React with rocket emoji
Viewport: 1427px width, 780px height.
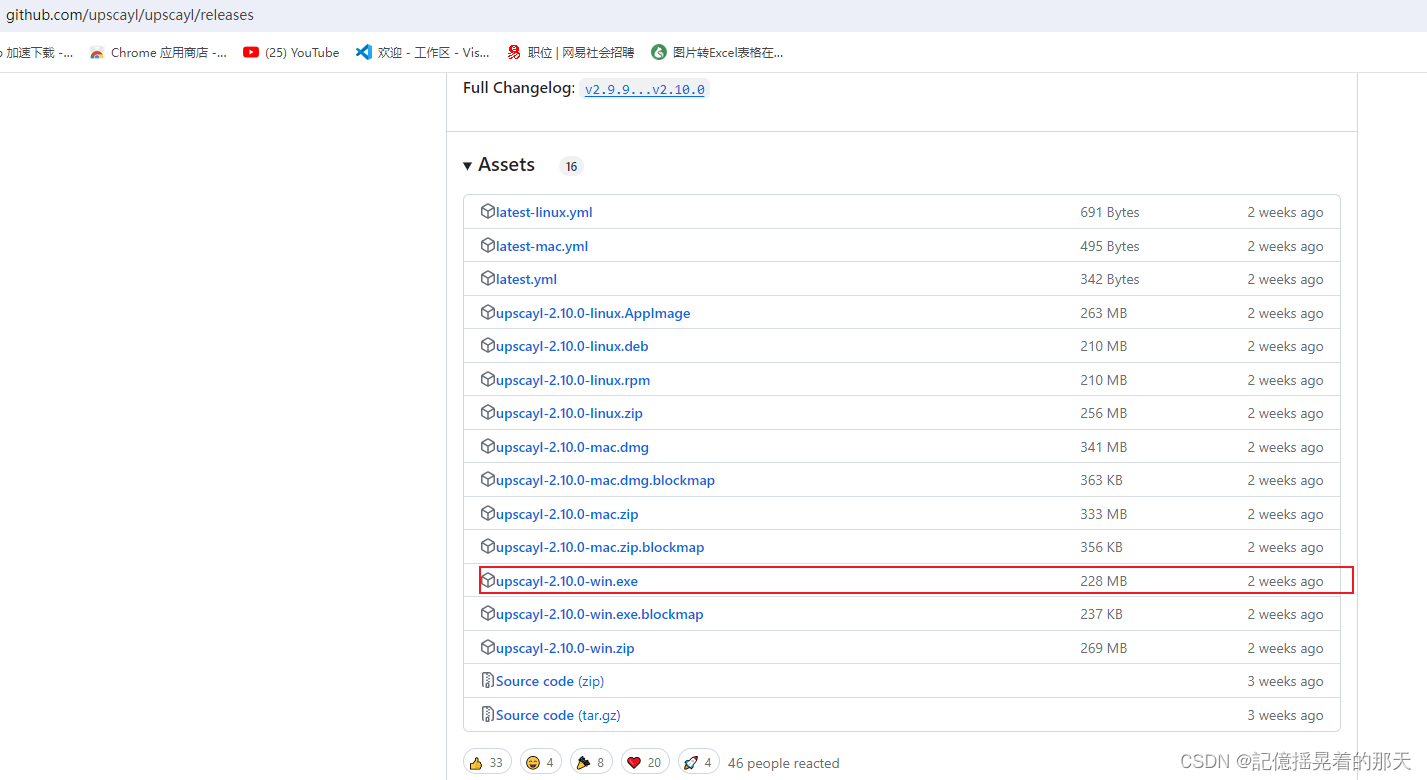tap(699, 762)
